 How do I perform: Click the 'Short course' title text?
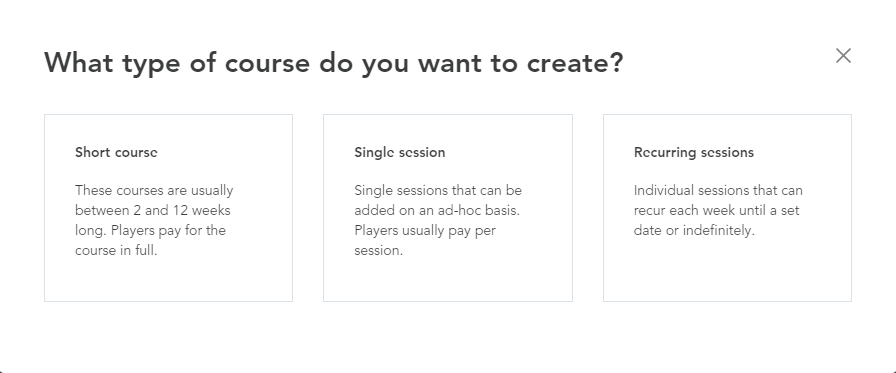point(116,153)
